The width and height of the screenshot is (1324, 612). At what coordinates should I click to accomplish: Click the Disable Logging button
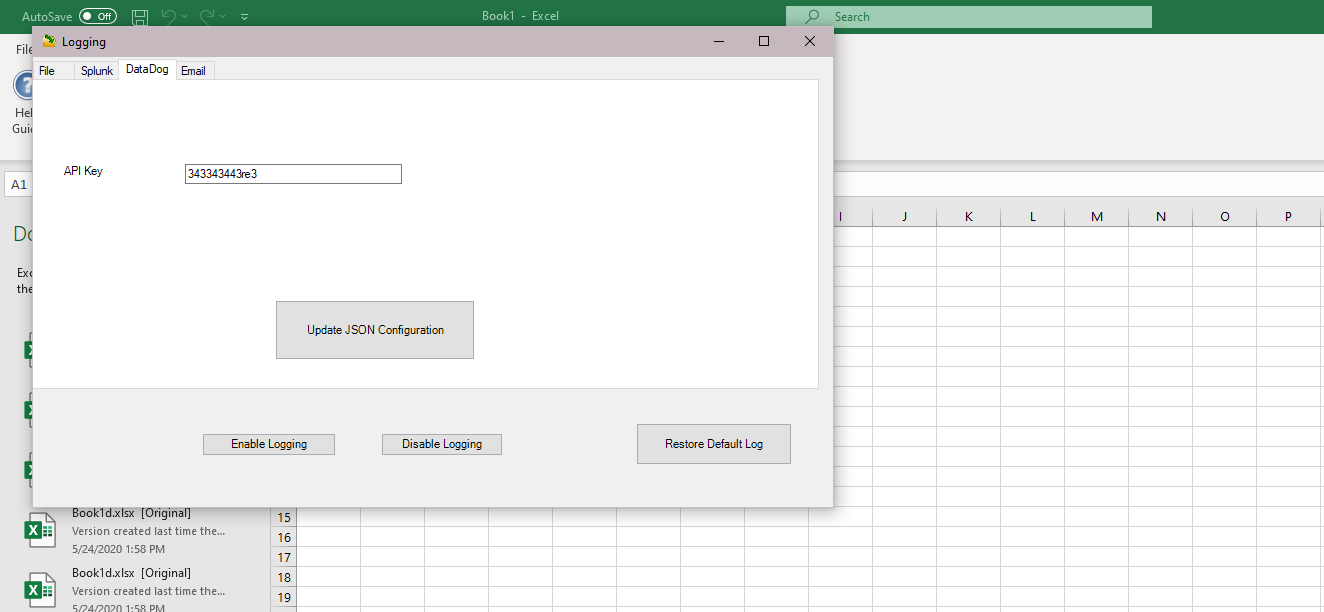tap(442, 444)
